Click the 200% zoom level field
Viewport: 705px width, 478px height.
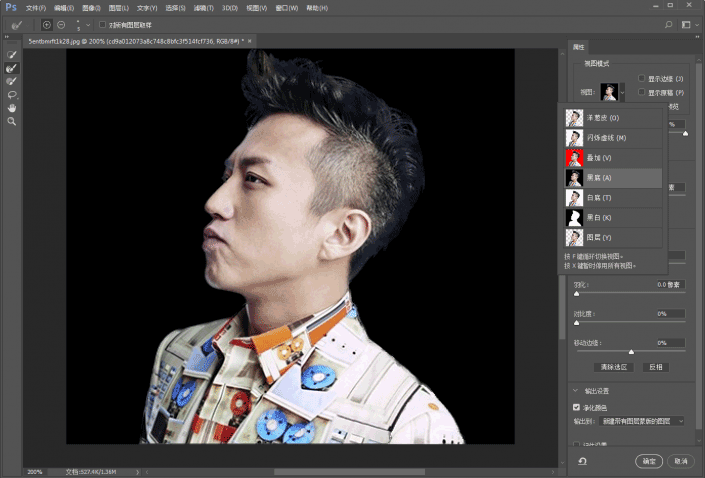click(x=36, y=472)
